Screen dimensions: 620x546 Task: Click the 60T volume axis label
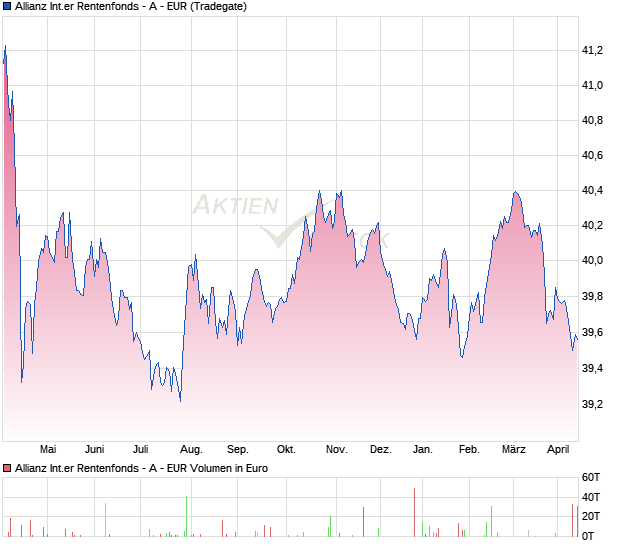pos(590,478)
